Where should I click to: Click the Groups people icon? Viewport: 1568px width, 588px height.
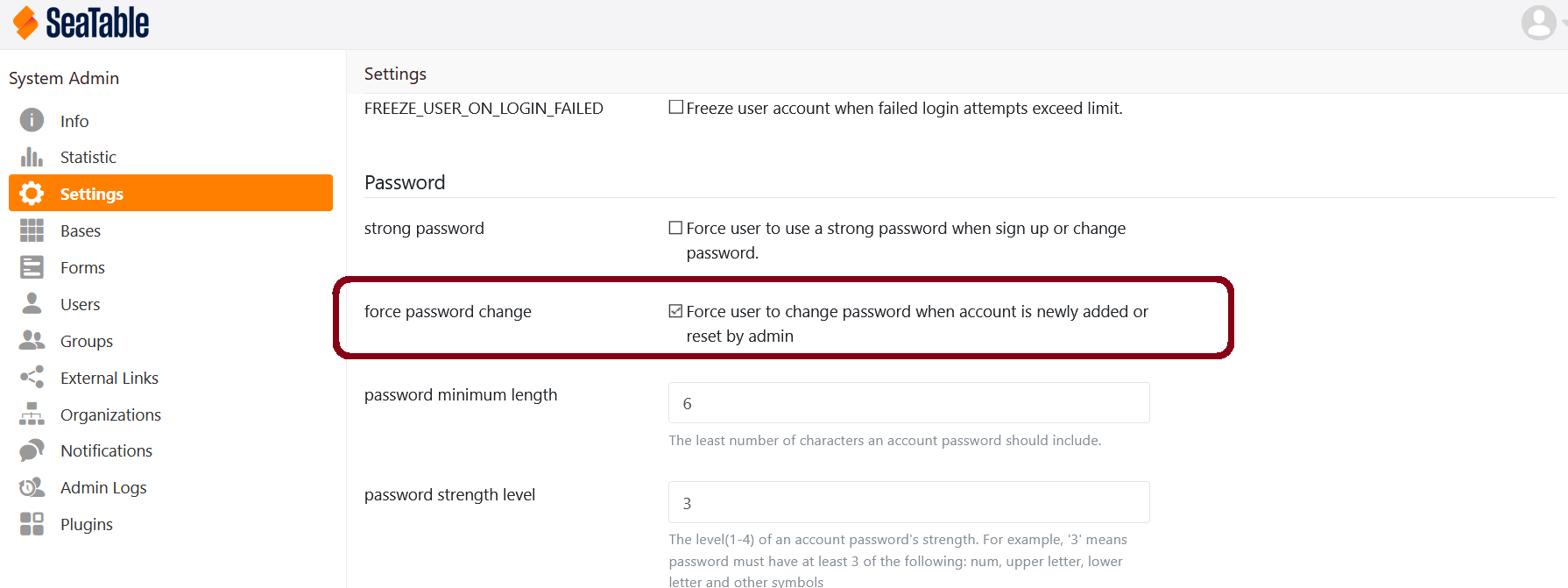pos(32,340)
